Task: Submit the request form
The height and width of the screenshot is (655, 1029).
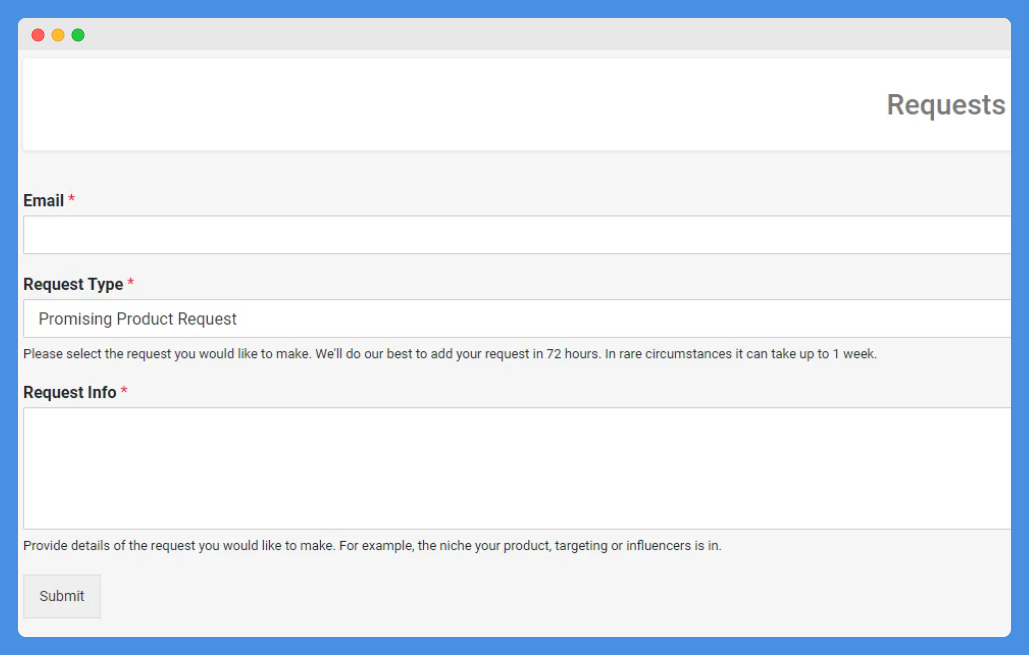Action: coord(62,596)
